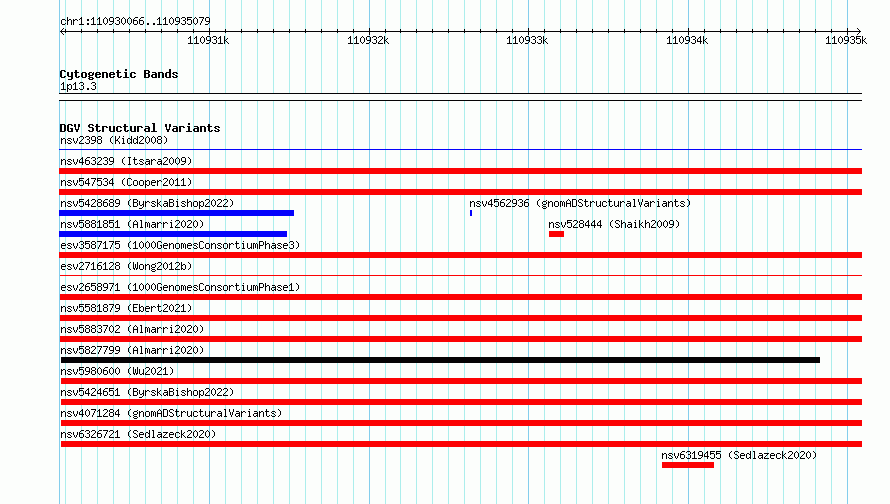The width and height of the screenshot is (890, 504).
Task: Click the Cytogenetic Bands track title
Action: pyautogui.click(x=119, y=74)
